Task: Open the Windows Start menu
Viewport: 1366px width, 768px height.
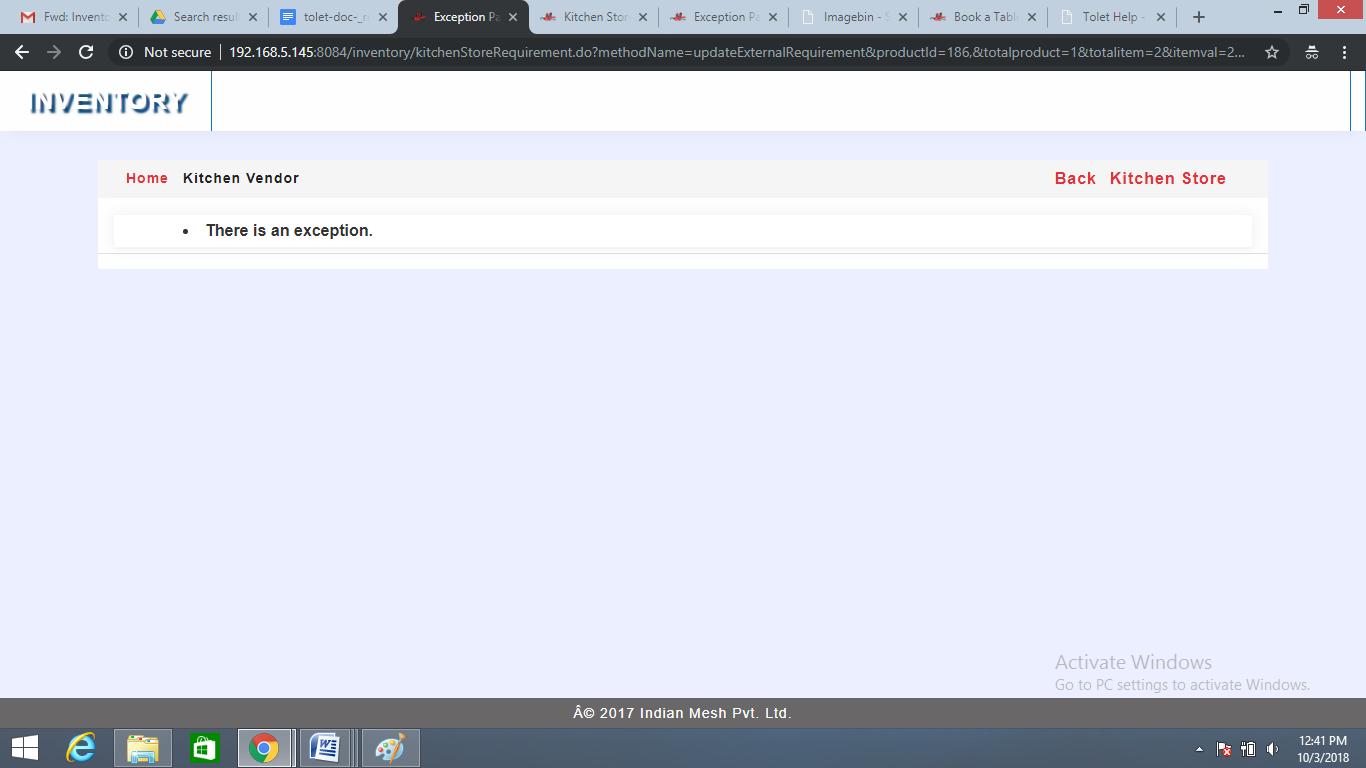Action: (25, 748)
